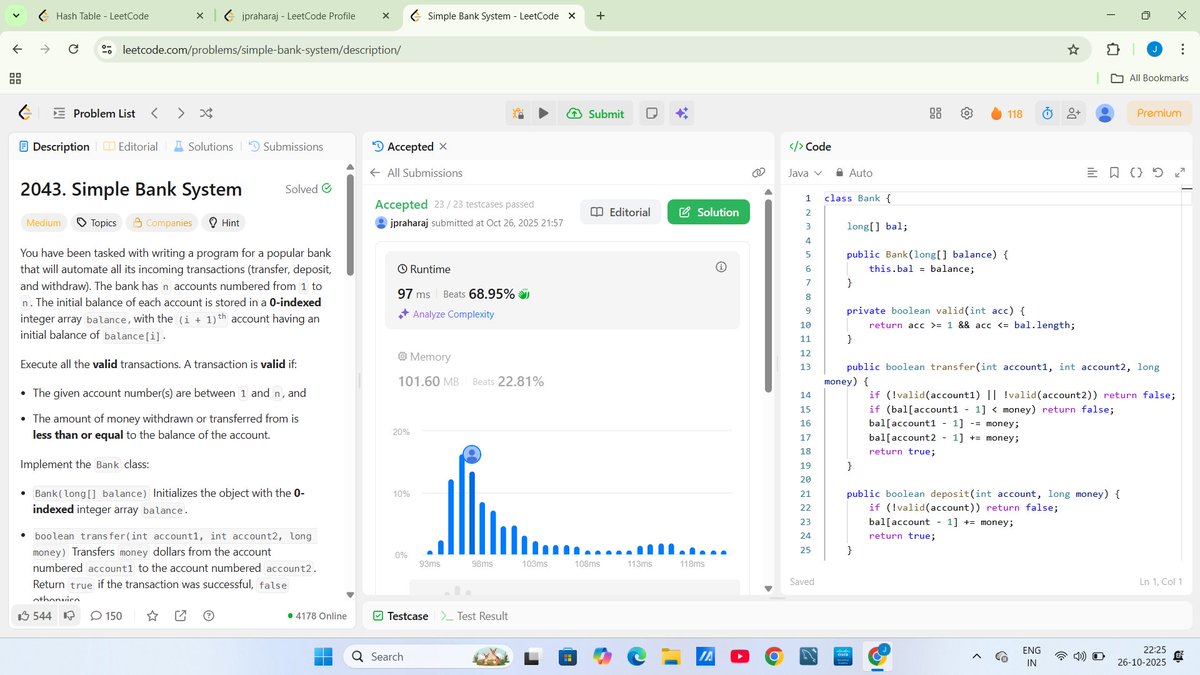Open File Explorer from the taskbar
Image resolution: width=1200 pixels, height=675 pixels.
coord(670,656)
